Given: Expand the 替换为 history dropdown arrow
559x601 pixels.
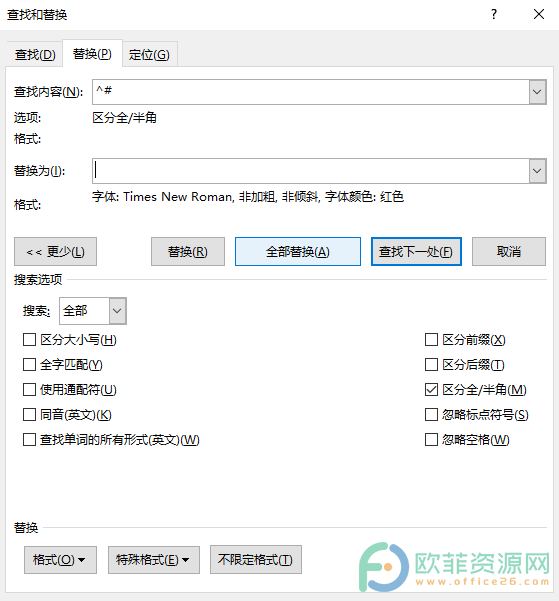Looking at the screenshot, I should [538, 171].
